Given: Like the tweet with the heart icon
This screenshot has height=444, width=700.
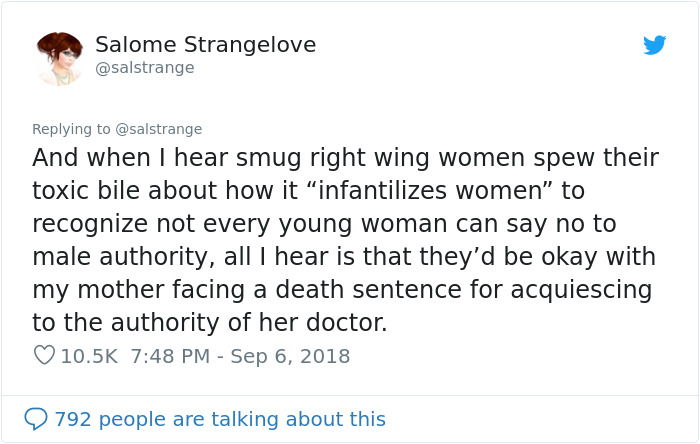Looking at the screenshot, I should (44, 355).
